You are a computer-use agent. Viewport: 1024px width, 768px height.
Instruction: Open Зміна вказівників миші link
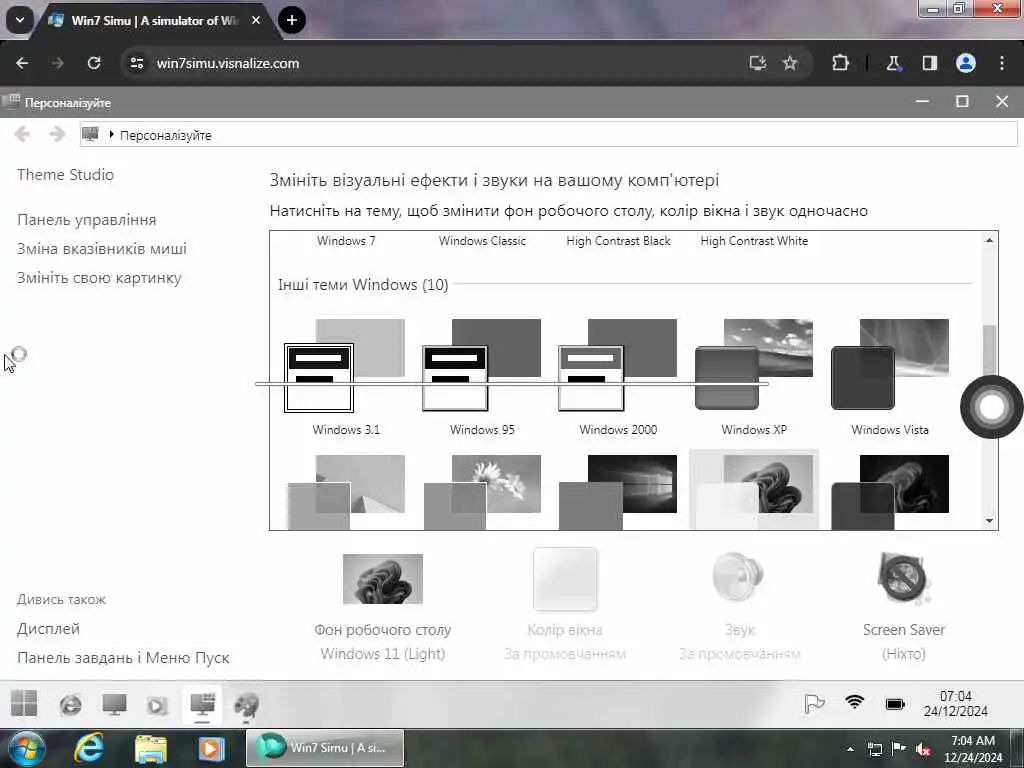(102, 248)
